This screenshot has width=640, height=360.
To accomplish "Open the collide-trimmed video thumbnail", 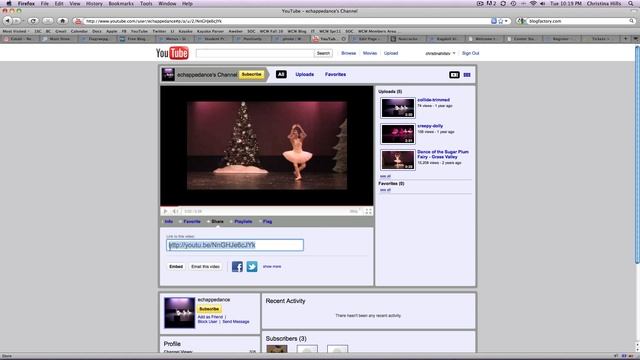I will pos(398,108).
